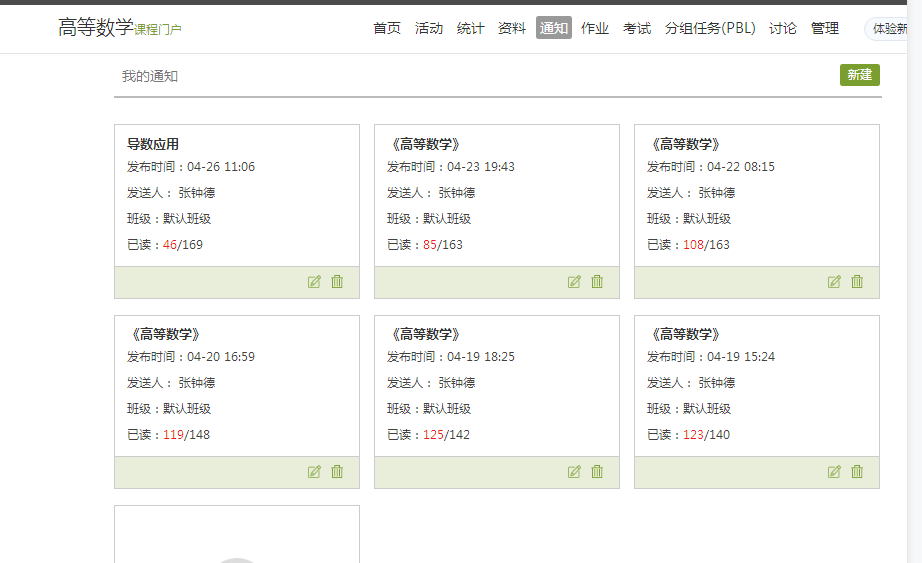Image resolution: width=922 pixels, height=563 pixels.
Task: Edit the notification published 04-23 19:43
Action: 574,282
